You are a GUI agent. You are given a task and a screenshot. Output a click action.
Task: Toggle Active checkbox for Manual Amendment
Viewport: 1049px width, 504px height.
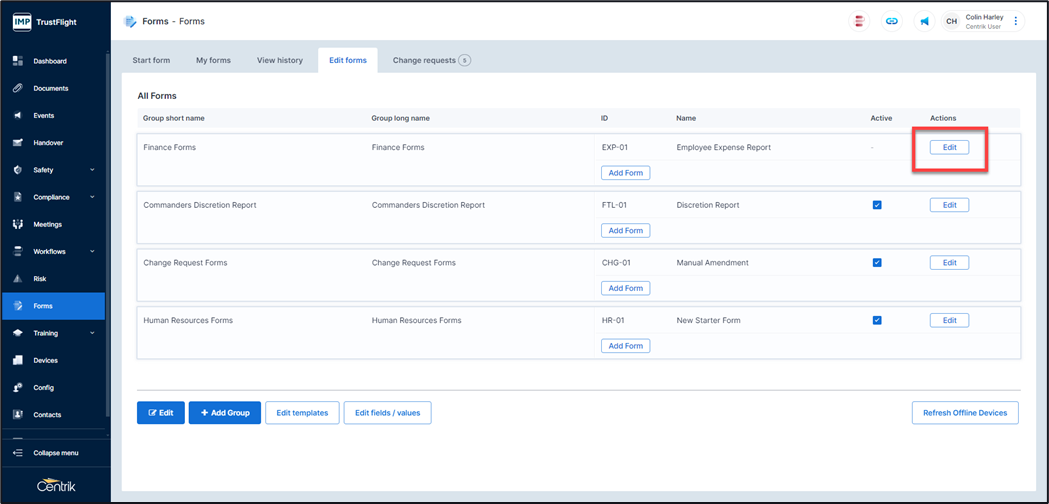coord(877,263)
